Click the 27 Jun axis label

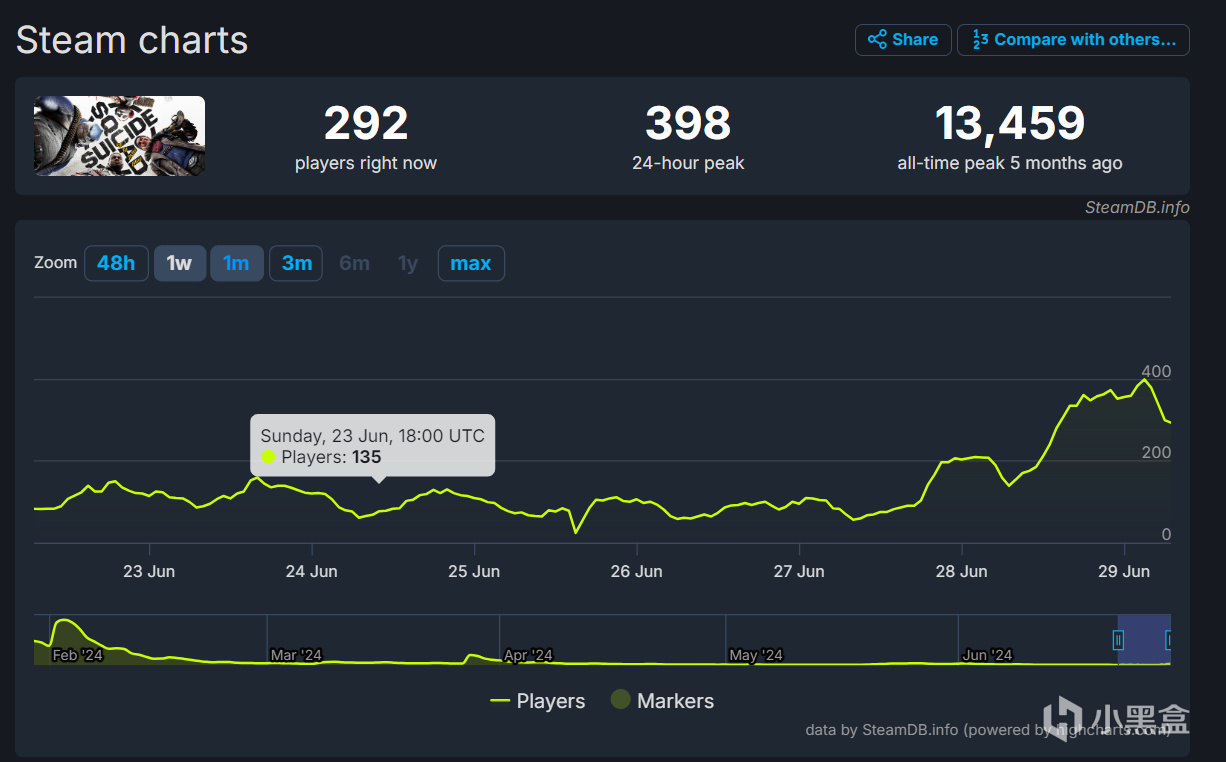799,571
